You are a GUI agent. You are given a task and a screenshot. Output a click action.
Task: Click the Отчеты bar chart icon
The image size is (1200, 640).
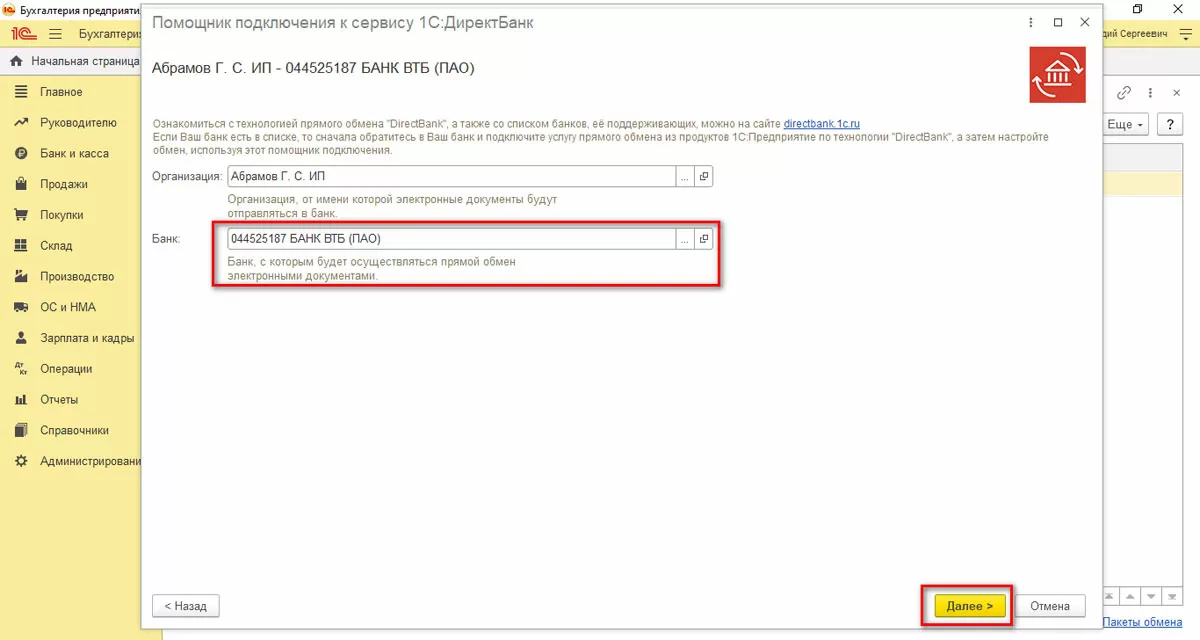20,400
